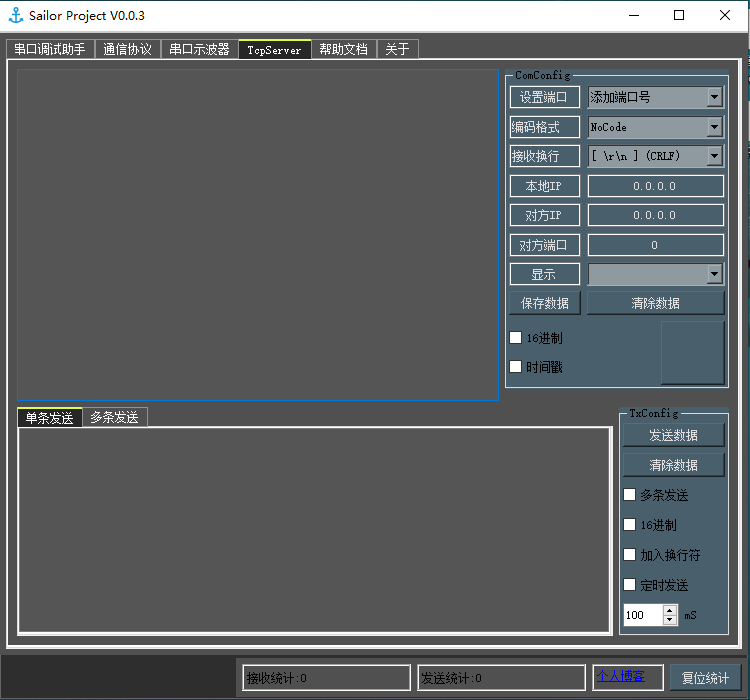The image size is (750, 700).
Task: Maximize the Sailor Project window
Action: [x=679, y=15]
